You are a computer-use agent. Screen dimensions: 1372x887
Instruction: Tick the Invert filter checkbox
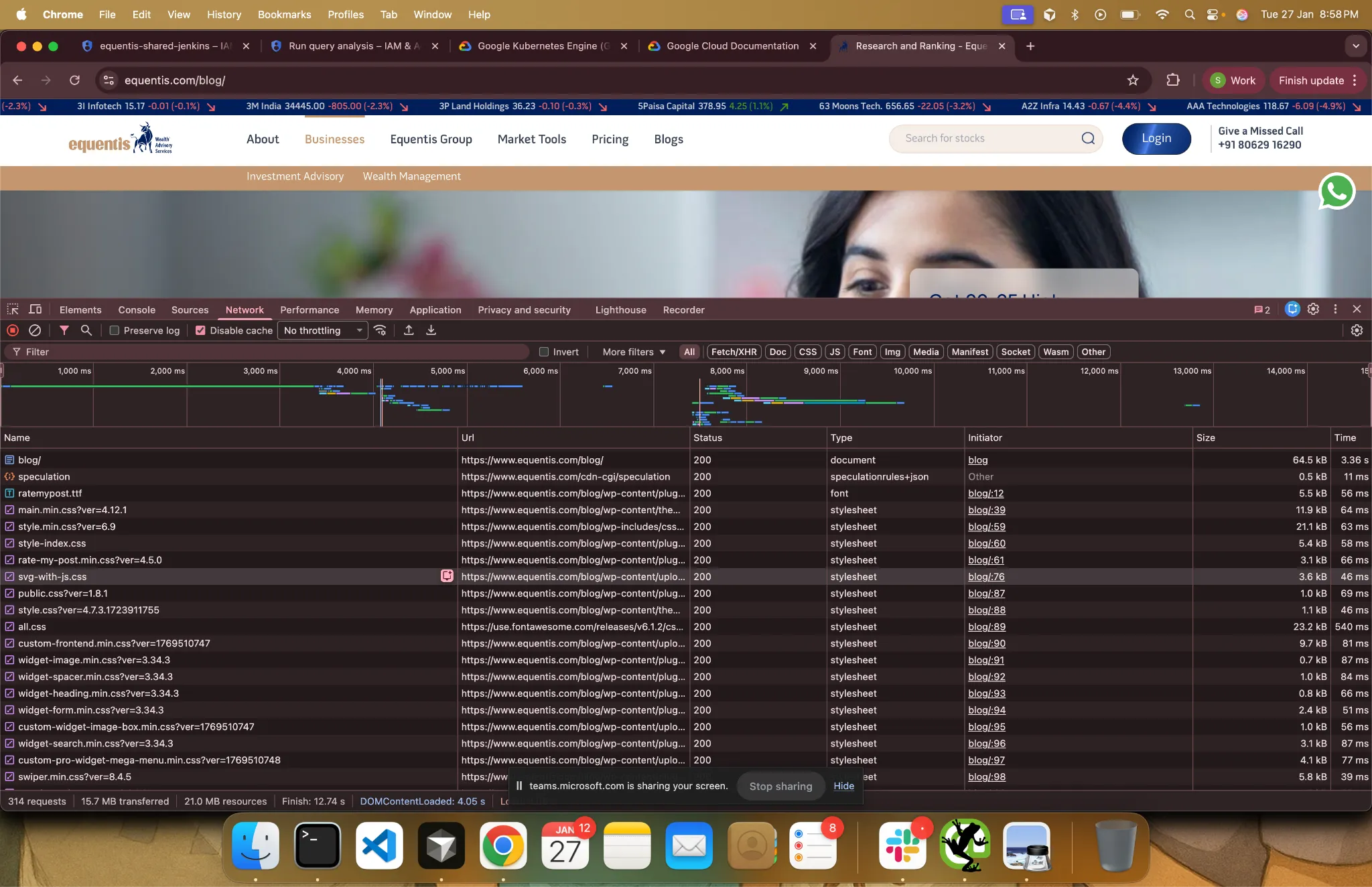coord(544,352)
